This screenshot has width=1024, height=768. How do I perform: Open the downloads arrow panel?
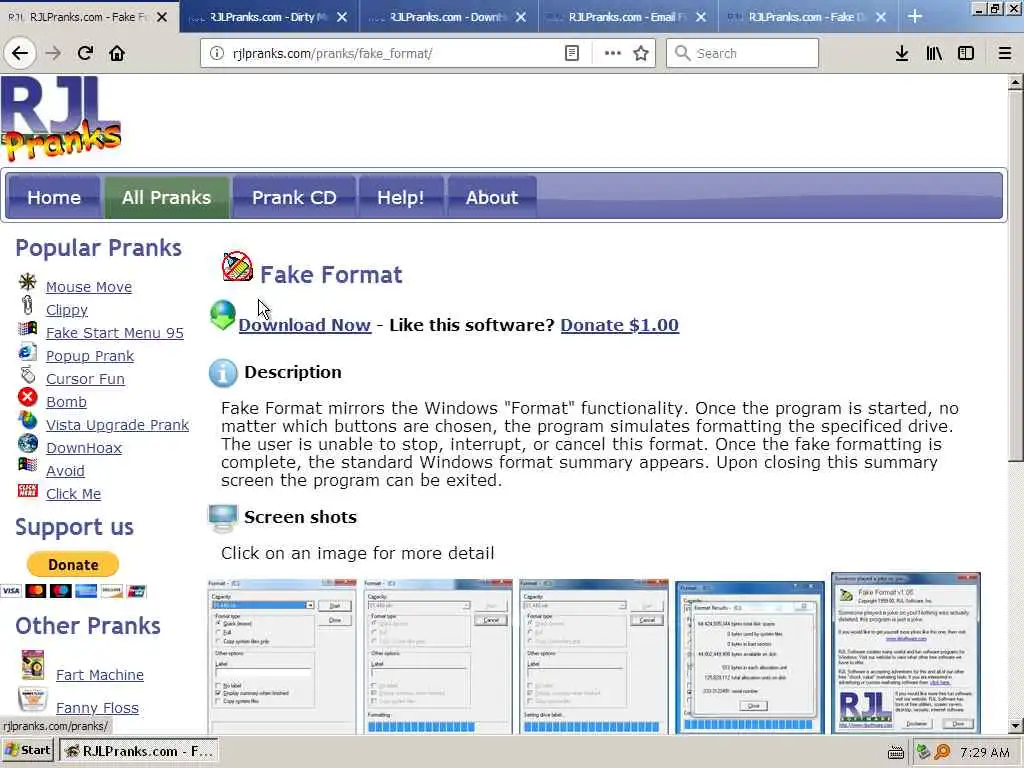tap(902, 53)
